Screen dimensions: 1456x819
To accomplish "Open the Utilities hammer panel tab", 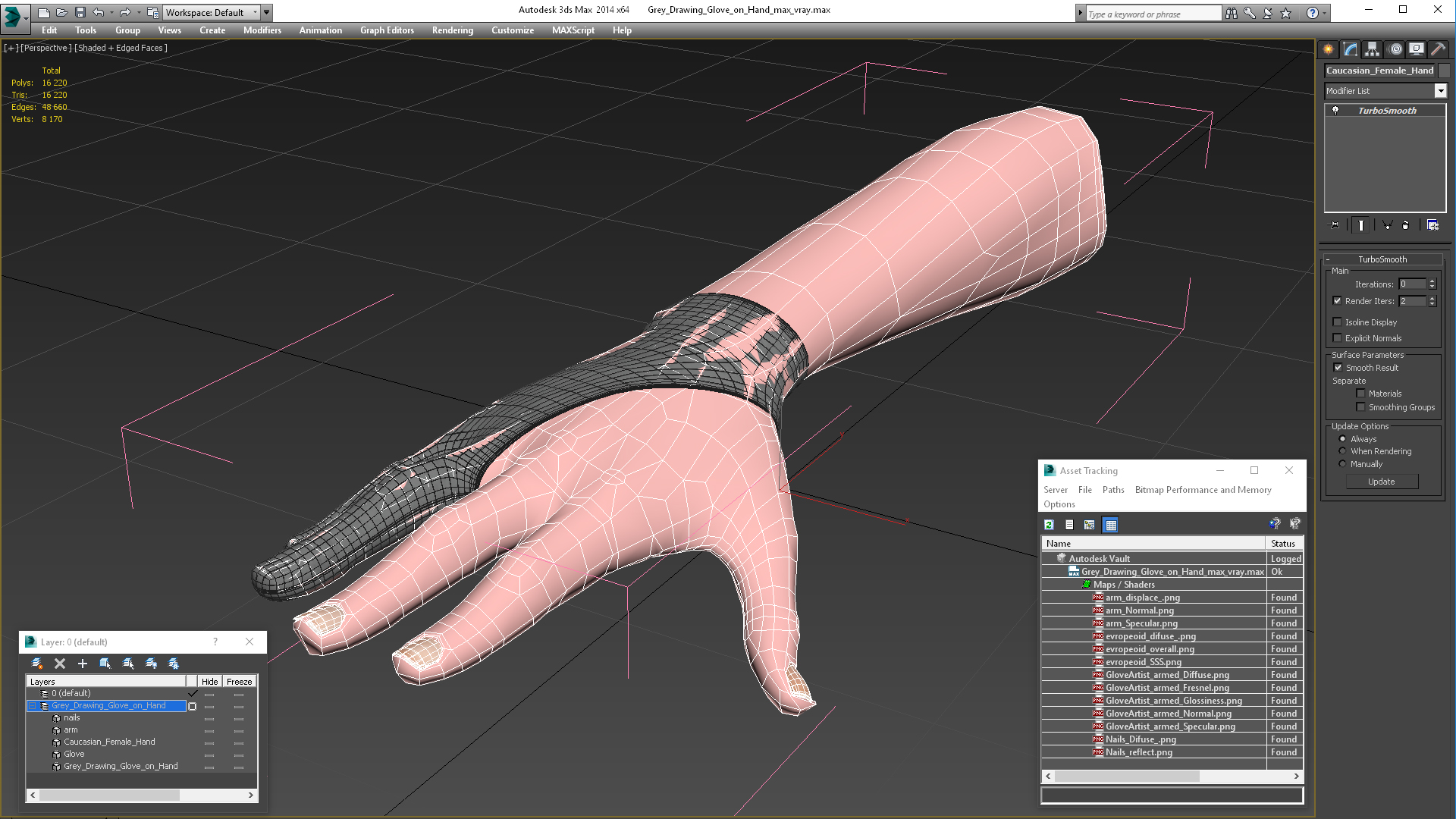I will [x=1438, y=49].
